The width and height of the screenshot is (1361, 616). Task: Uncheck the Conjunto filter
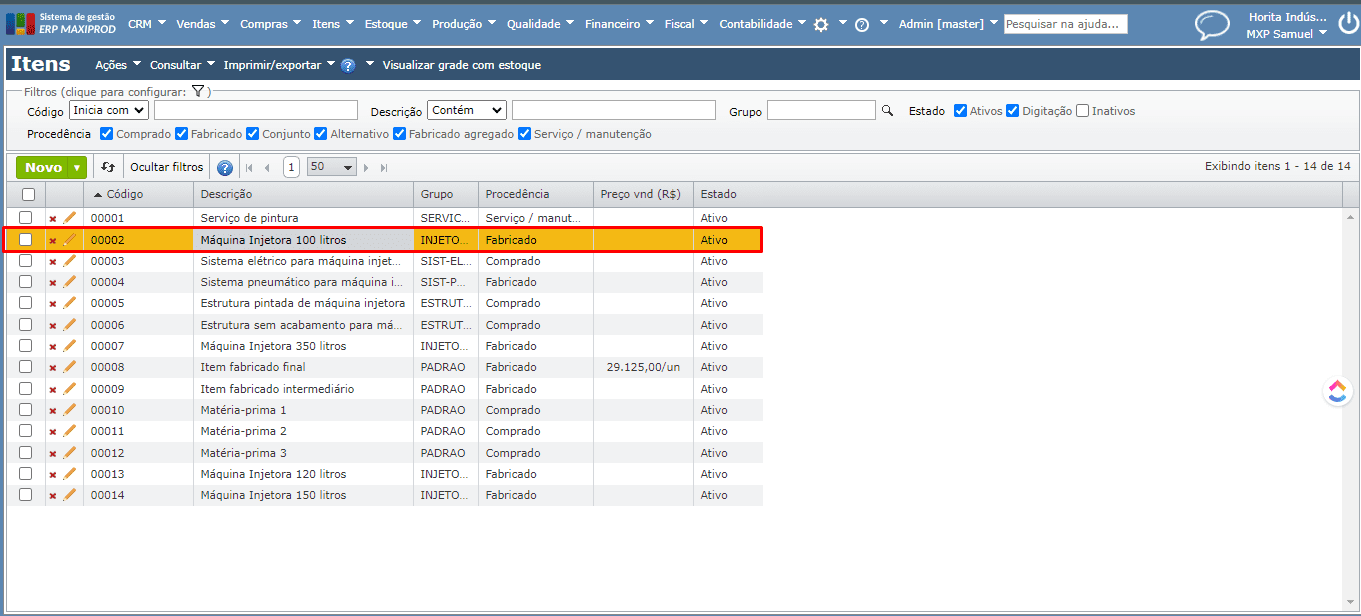[252, 134]
